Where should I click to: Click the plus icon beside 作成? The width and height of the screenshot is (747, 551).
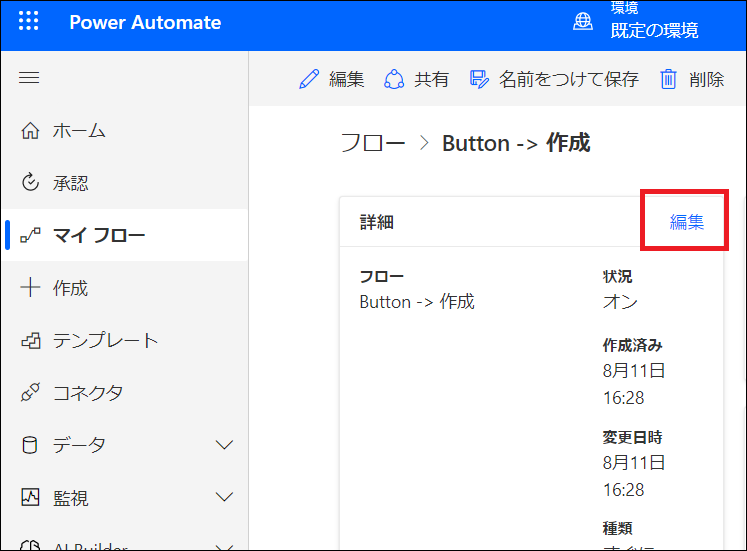(x=30, y=288)
